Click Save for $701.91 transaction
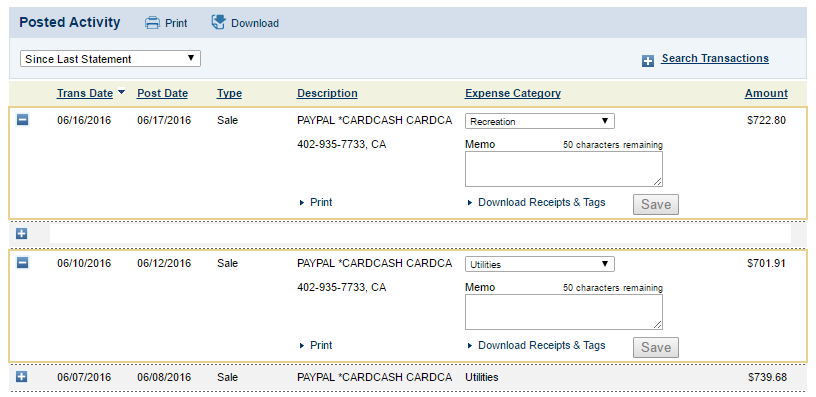Viewport: 816px width, 397px height. point(656,348)
